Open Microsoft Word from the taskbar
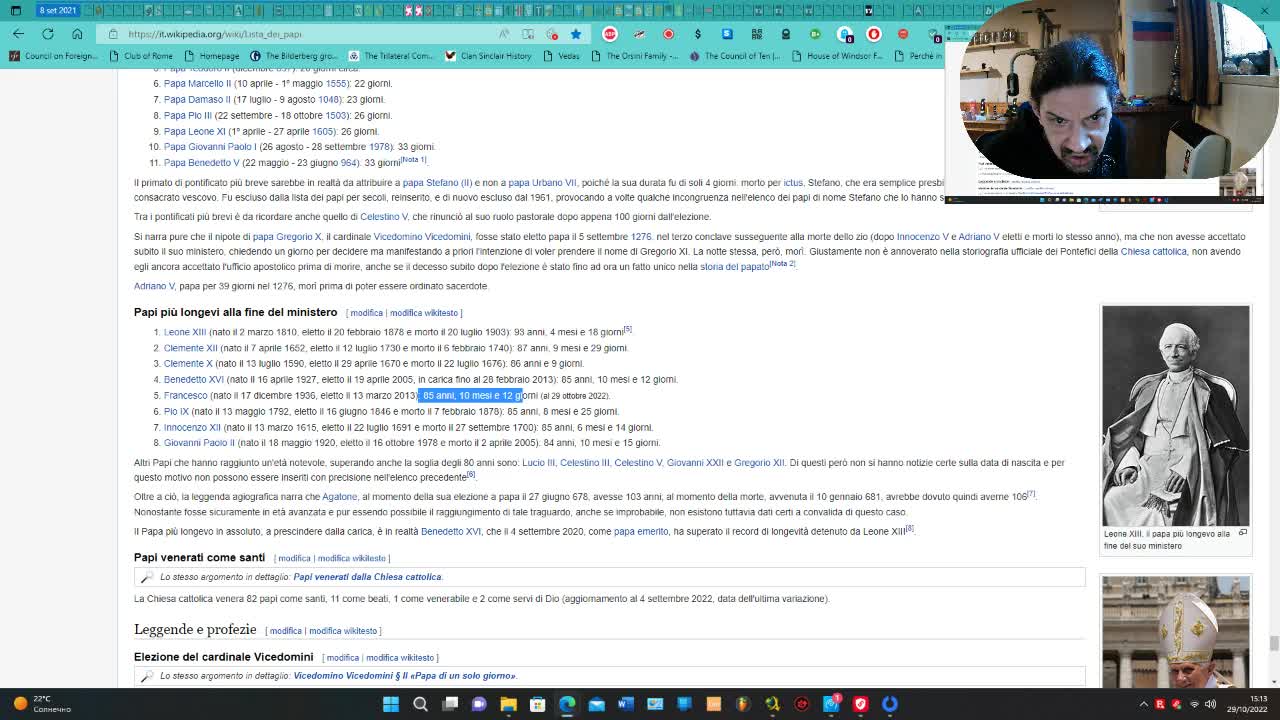Image resolution: width=1280 pixels, height=720 pixels. (x=625, y=704)
